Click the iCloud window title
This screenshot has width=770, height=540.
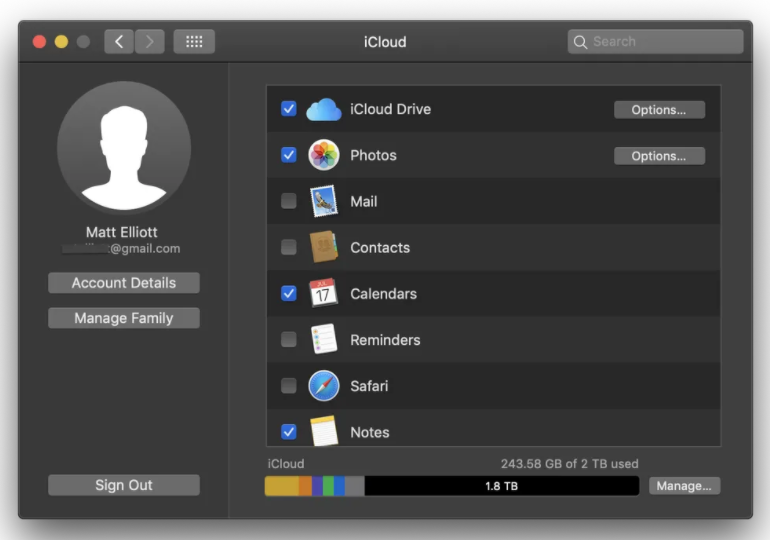coord(385,42)
